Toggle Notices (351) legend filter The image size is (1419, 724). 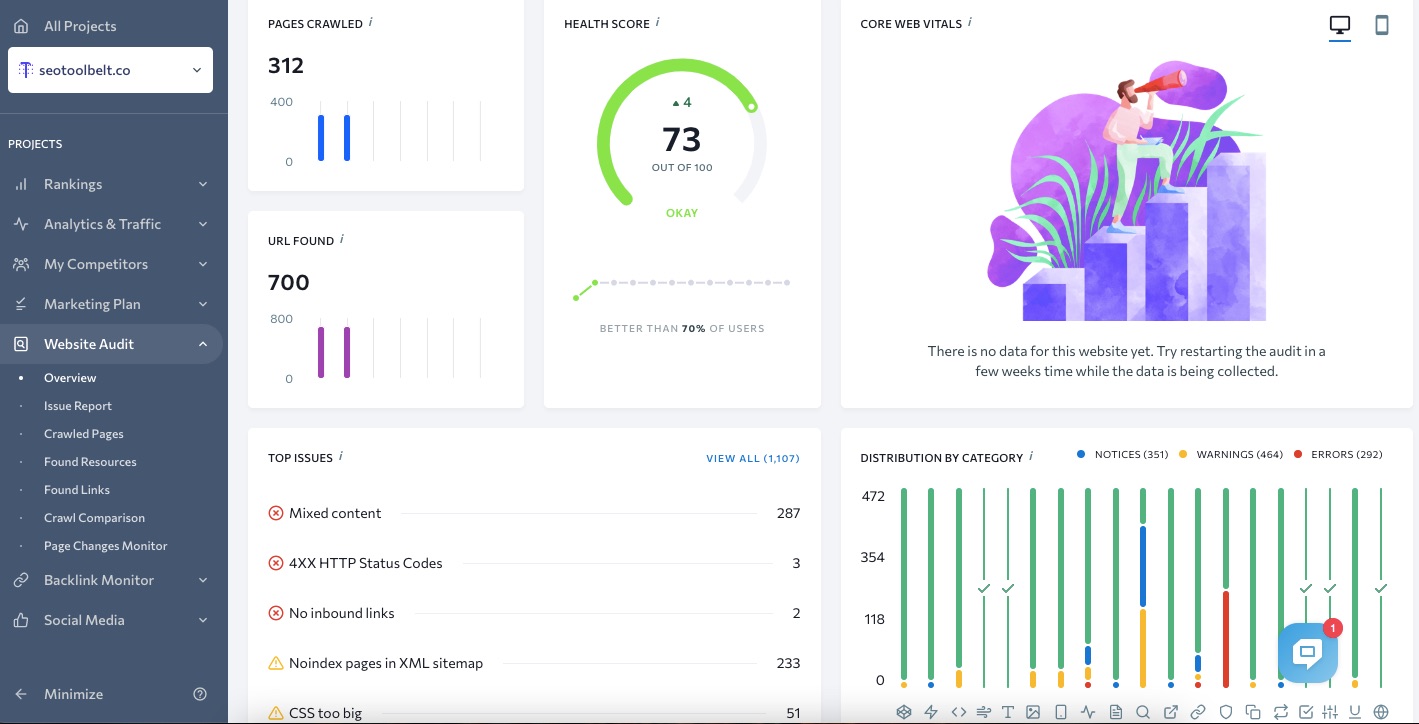click(1122, 454)
